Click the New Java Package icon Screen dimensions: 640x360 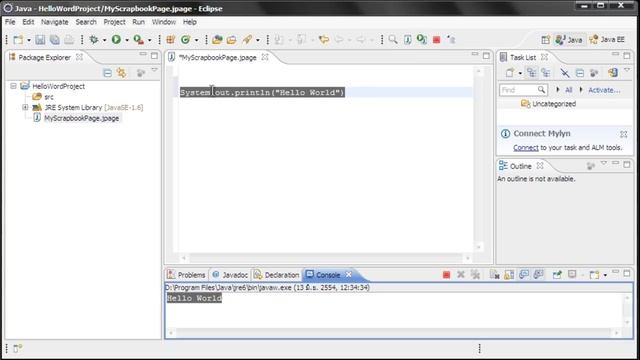tap(170, 40)
